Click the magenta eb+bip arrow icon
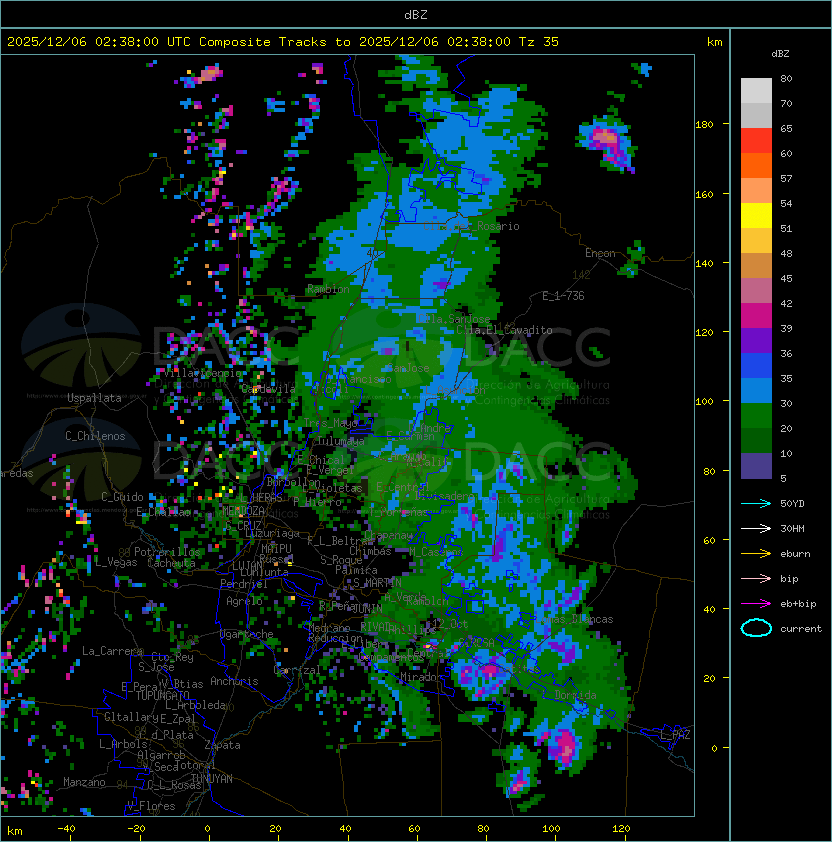832x842 pixels. coord(756,604)
